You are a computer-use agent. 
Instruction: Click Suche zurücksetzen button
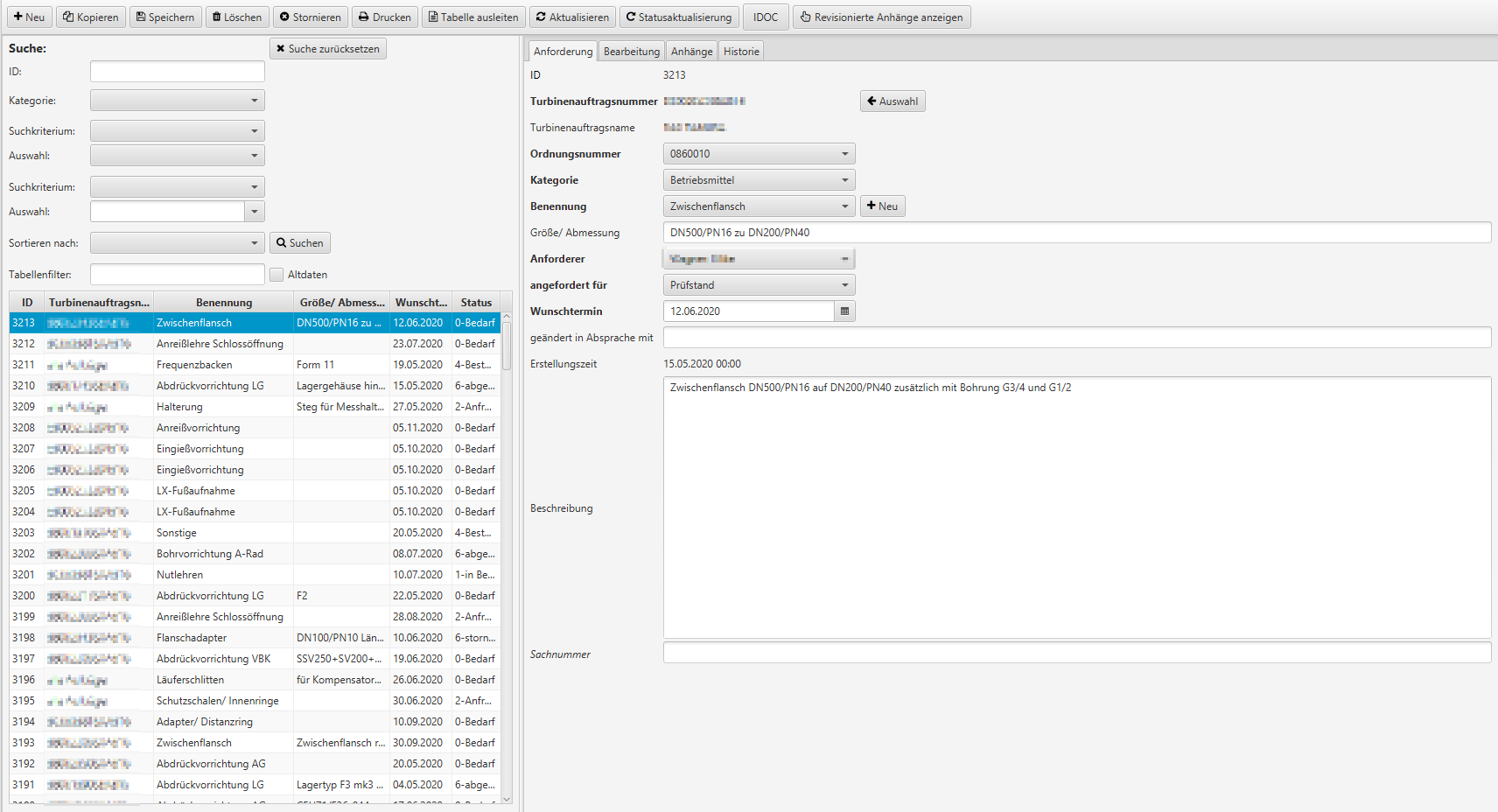tap(328, 49)
